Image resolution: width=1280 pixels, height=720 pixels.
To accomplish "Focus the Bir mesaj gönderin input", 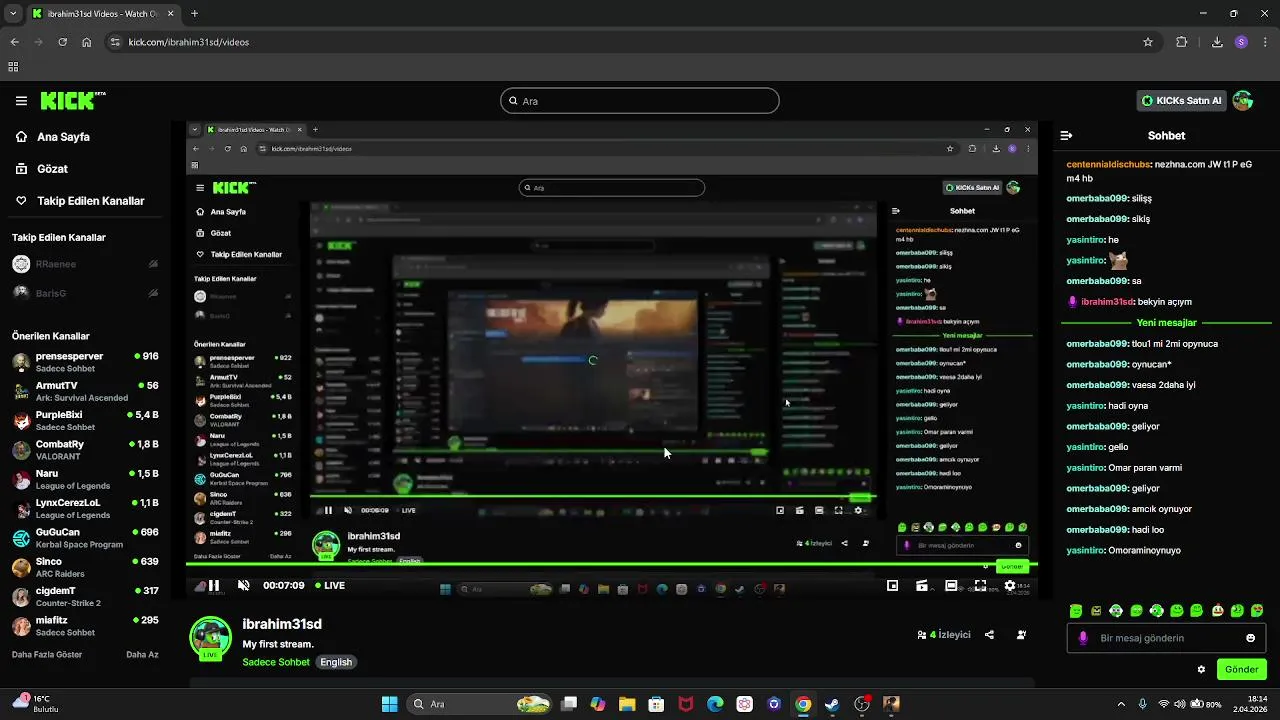I will (1166, 638).
